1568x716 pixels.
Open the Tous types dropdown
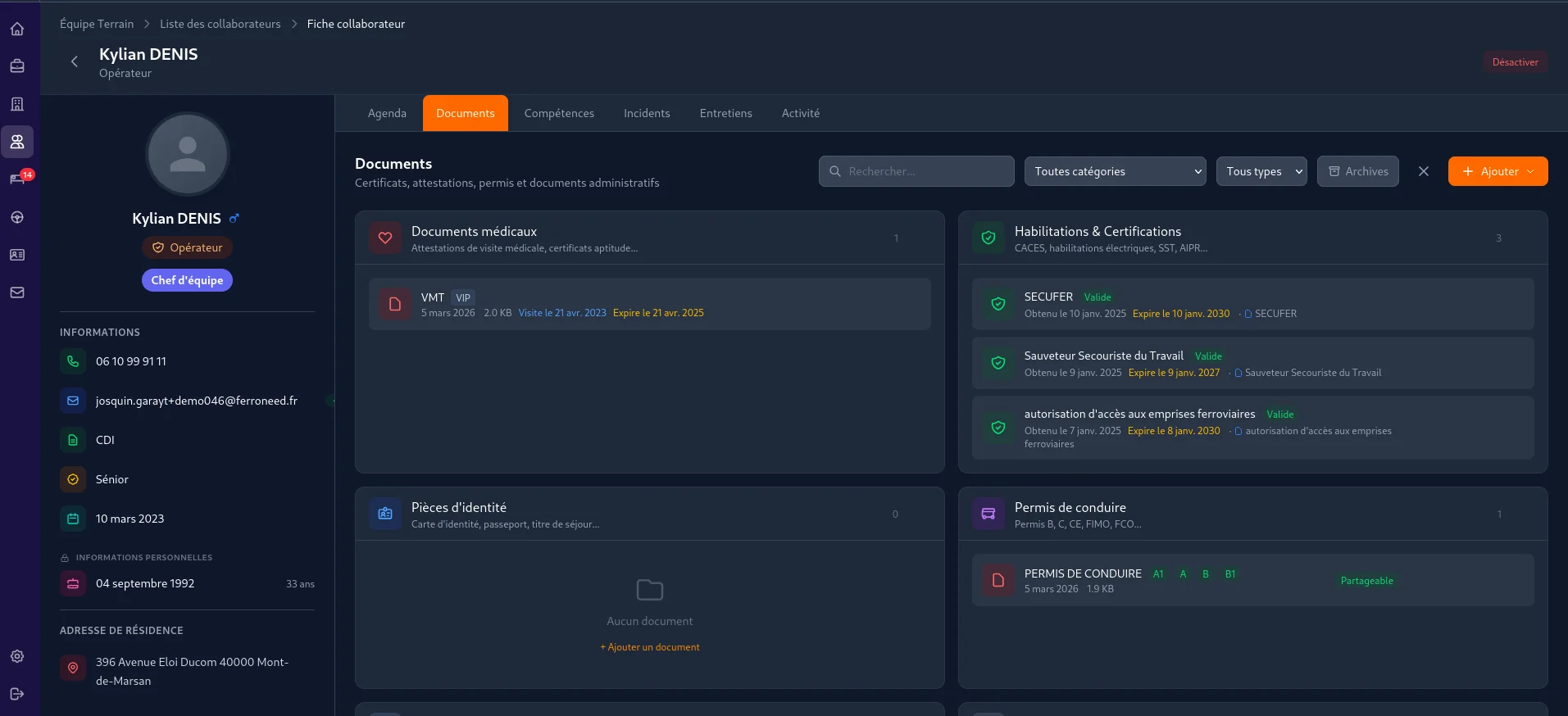(x=1261, y=171)
